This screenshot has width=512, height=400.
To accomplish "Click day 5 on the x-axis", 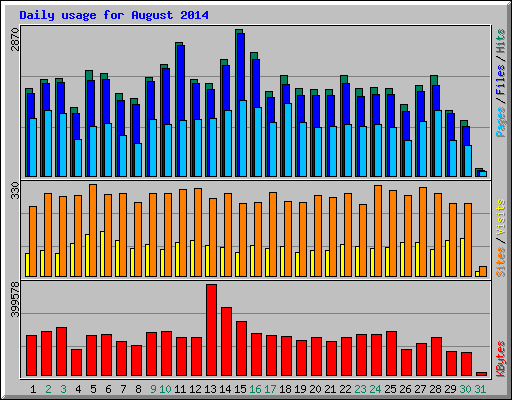I will click(x=93, y=389).
